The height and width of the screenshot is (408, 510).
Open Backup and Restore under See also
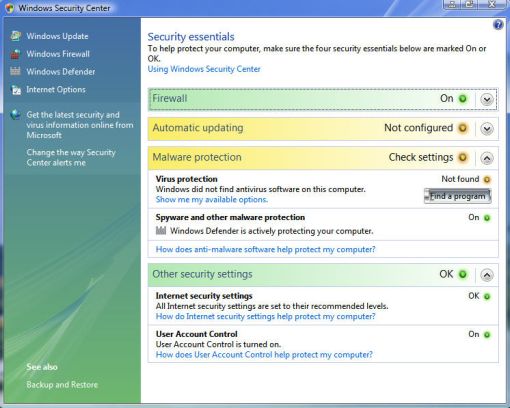[x=62, y=385]
